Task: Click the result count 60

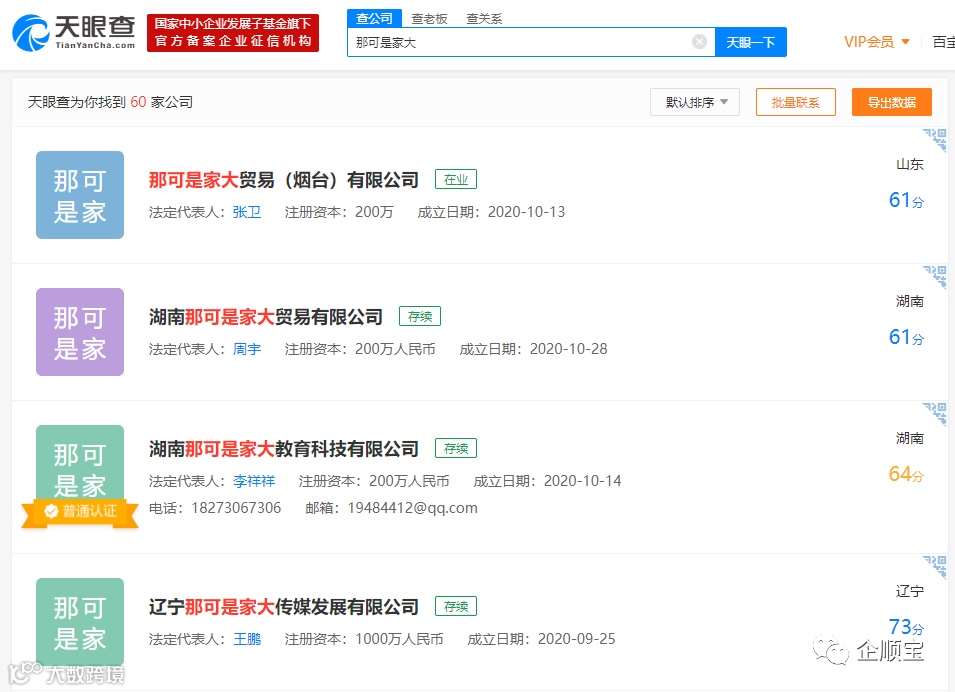Action: 138,102
